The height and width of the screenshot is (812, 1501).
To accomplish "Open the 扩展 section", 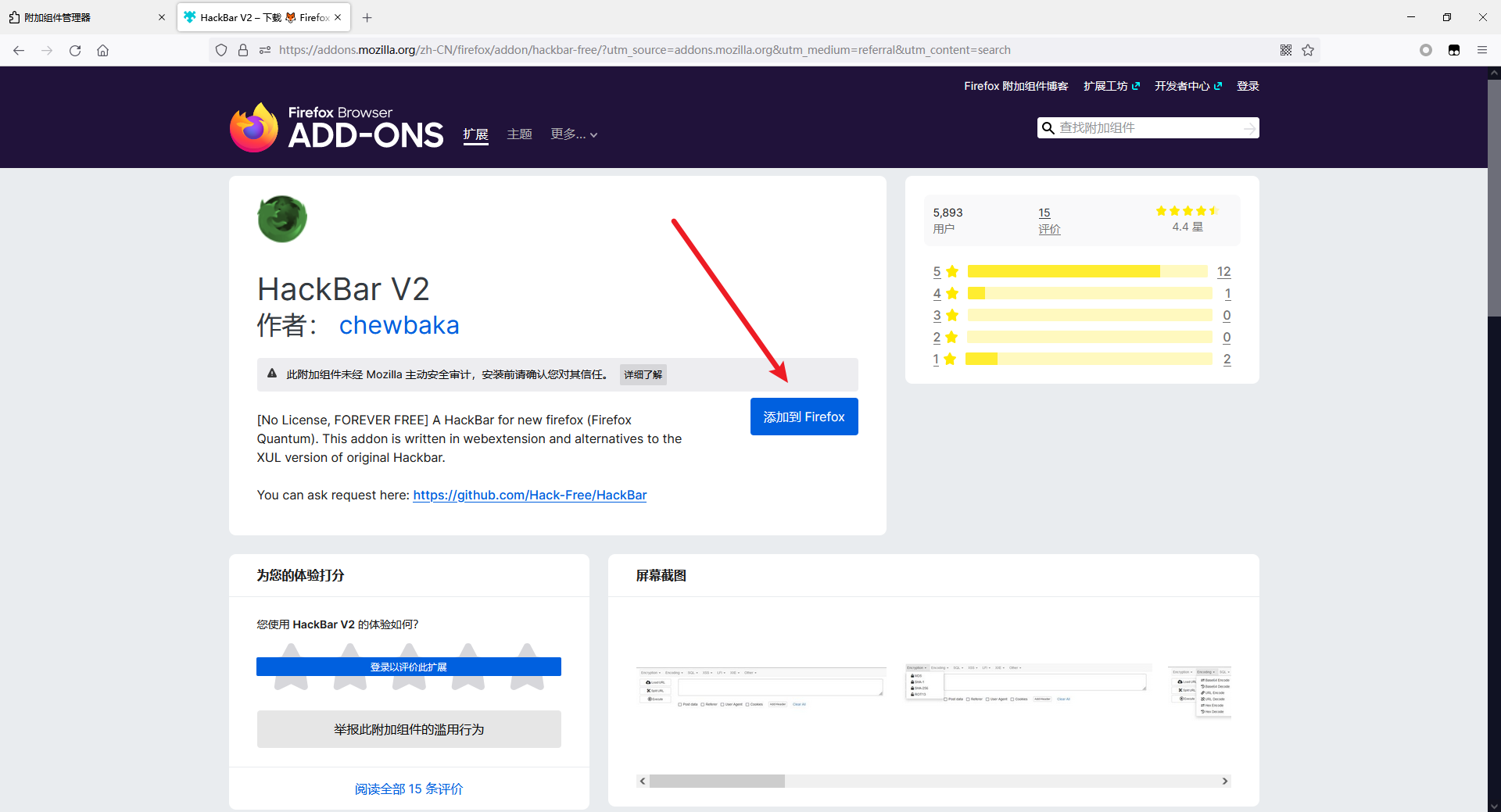I will (x=475, y=134).
